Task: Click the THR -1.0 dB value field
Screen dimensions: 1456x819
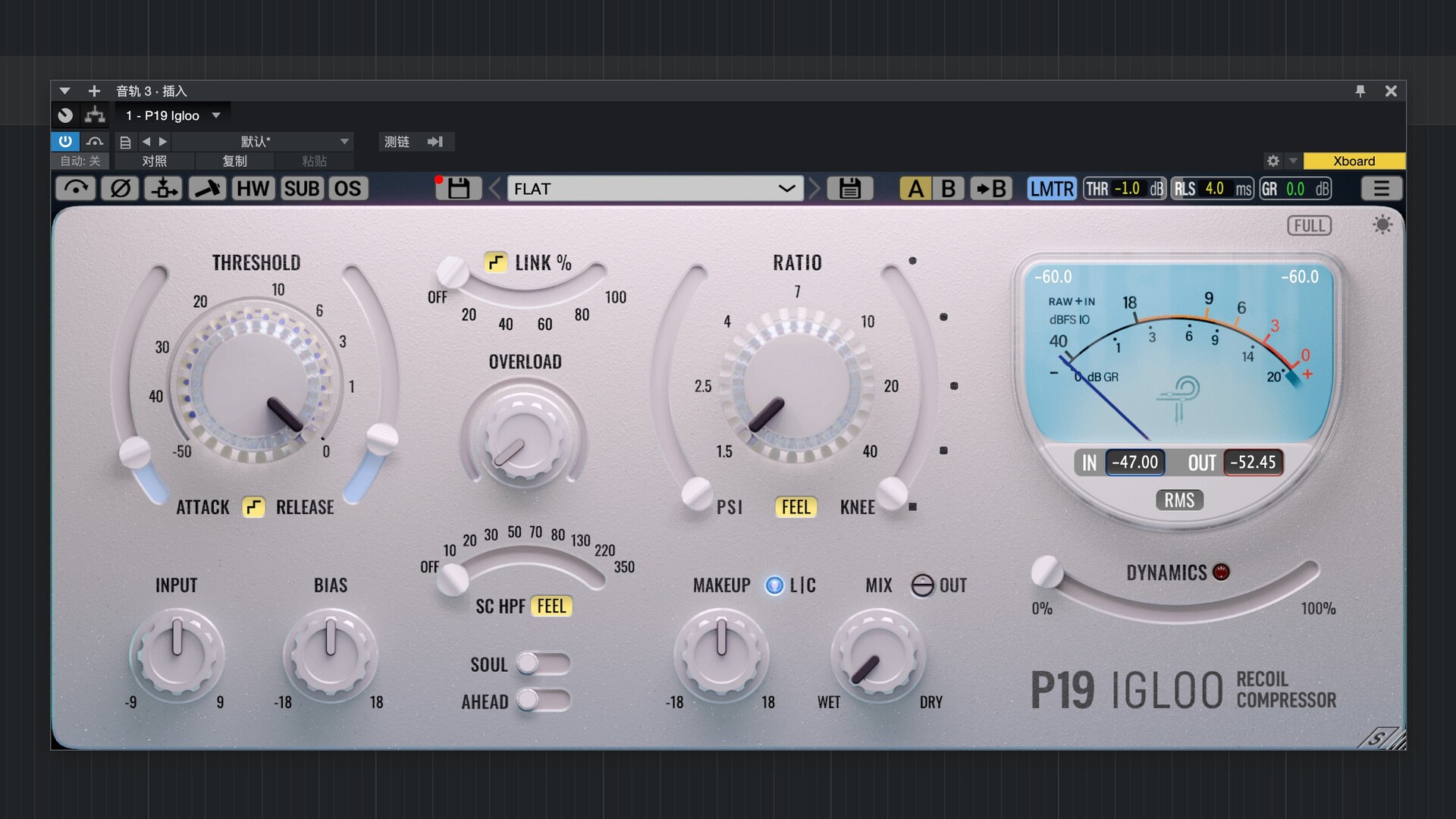Action: (x=1124, y=188)
